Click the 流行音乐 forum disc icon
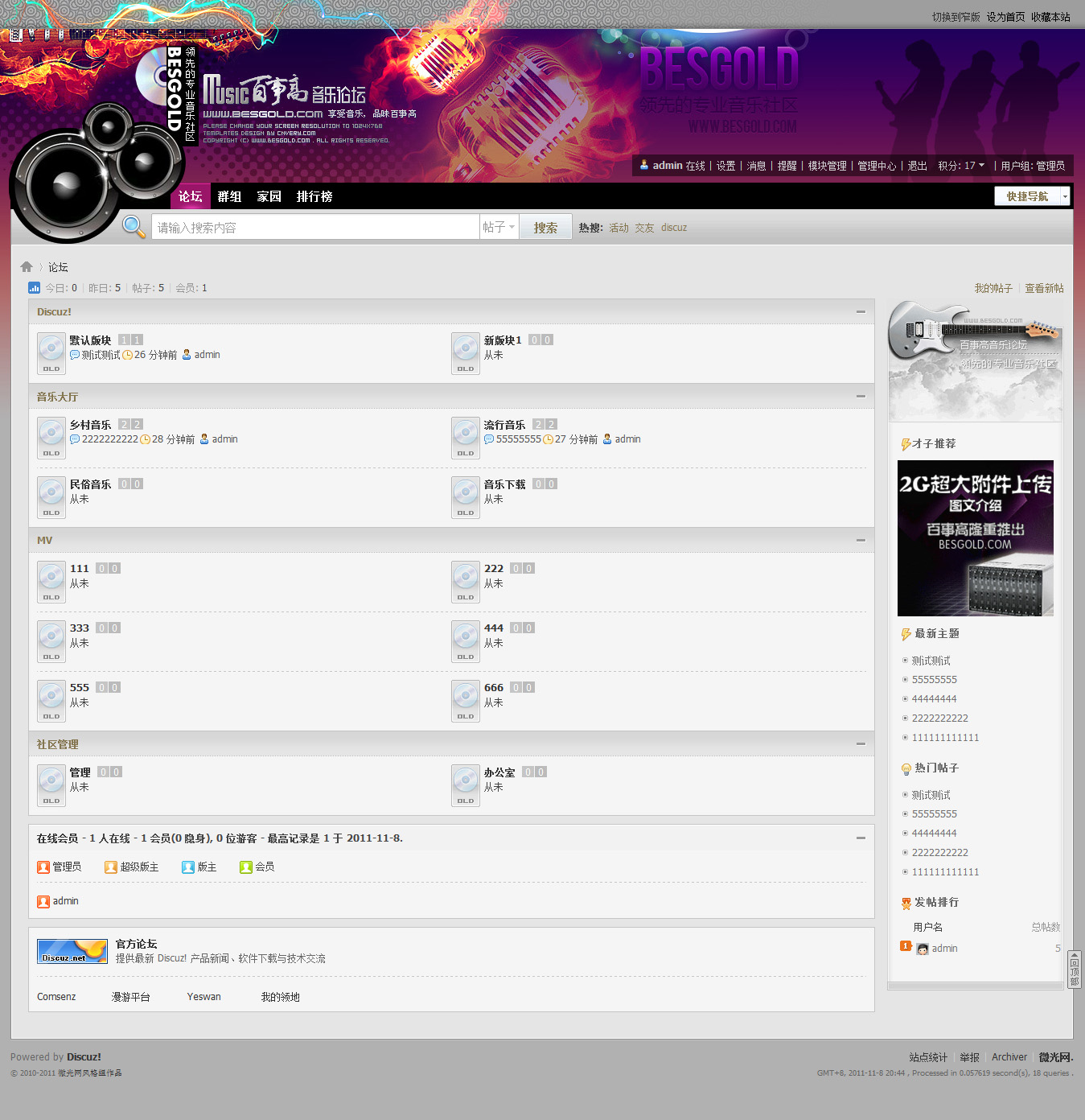The image size is (1085, 1120). point(466,438)
